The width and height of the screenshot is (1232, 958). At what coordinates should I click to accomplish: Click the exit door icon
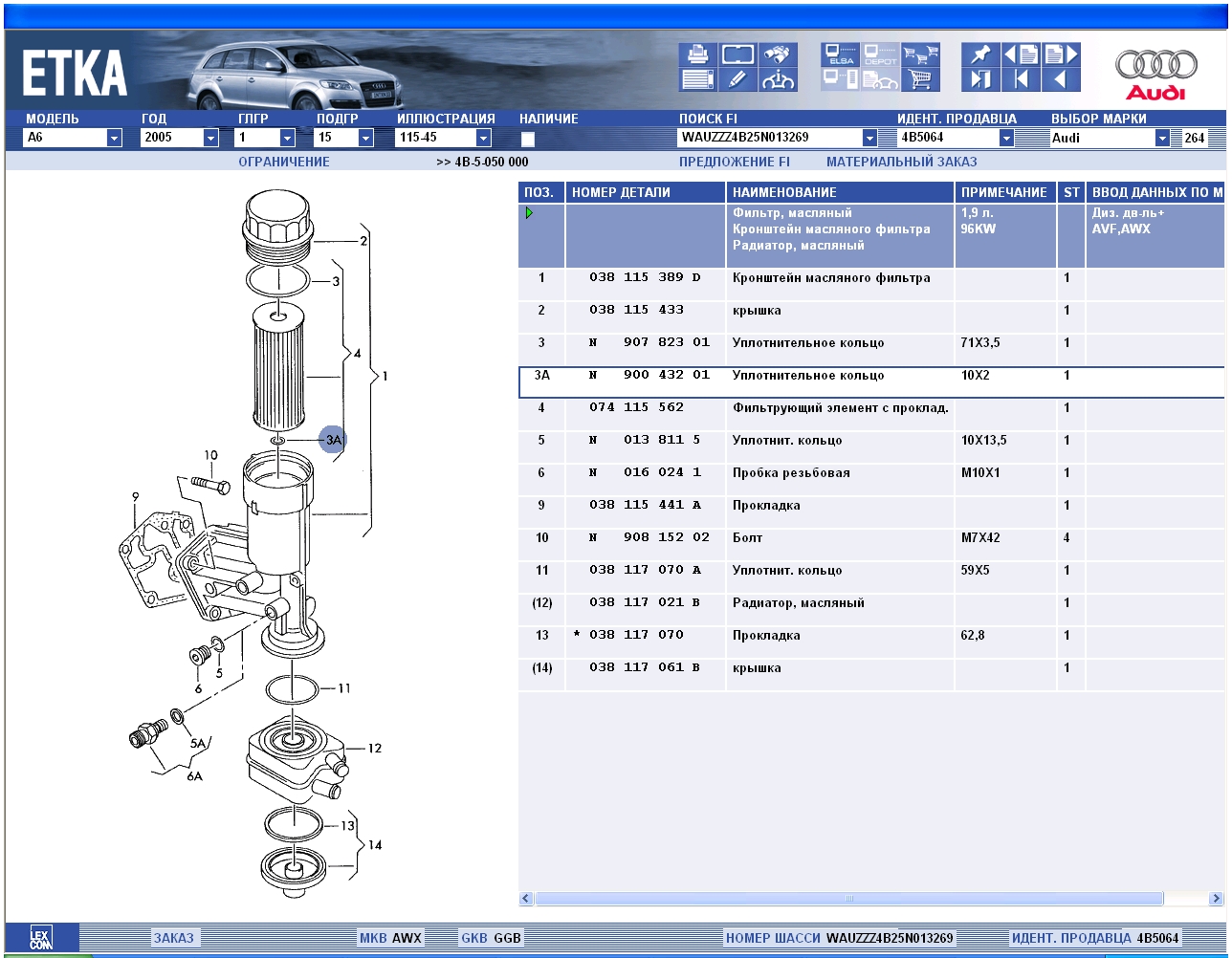(980, 79)
